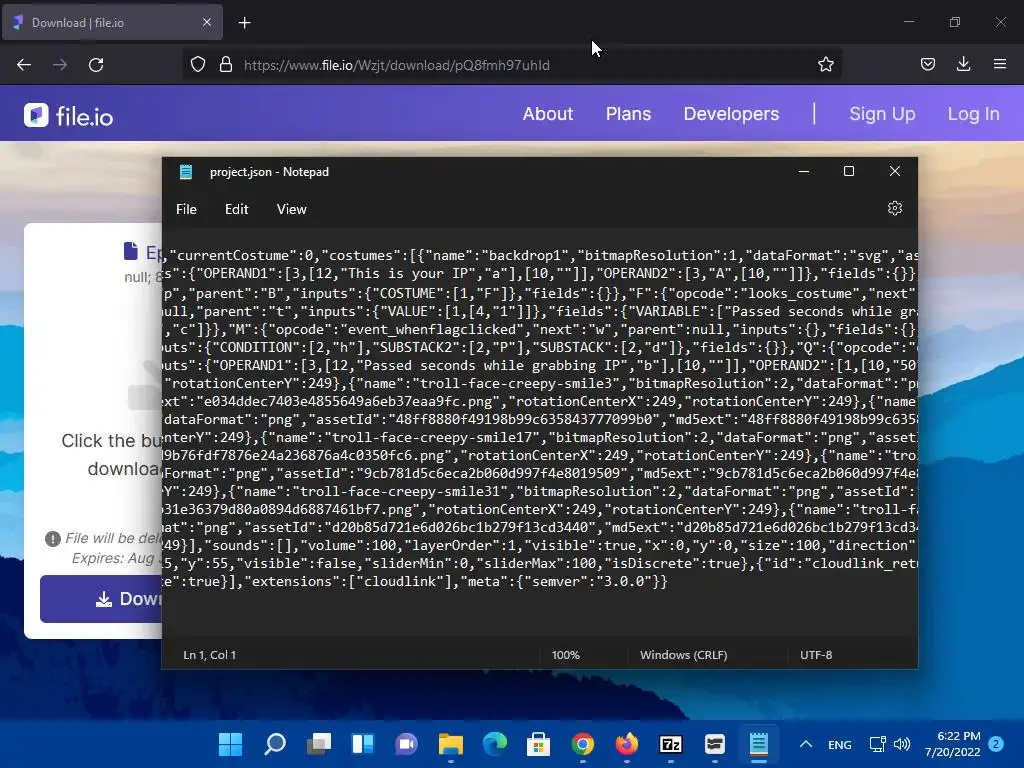Open Notepad settings gear icon
This screenshot has height=768, width=1024.
click(895, 208)
